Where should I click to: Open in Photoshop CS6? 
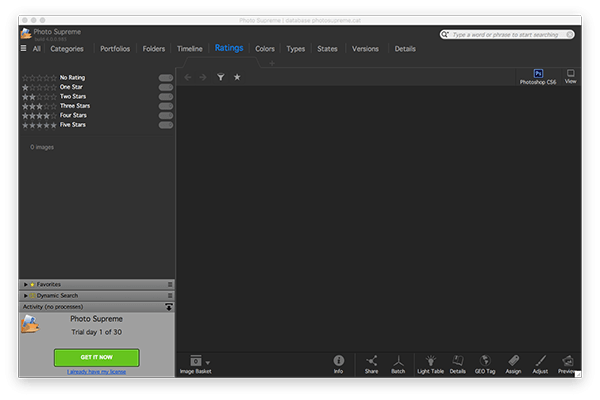(538, 75)
